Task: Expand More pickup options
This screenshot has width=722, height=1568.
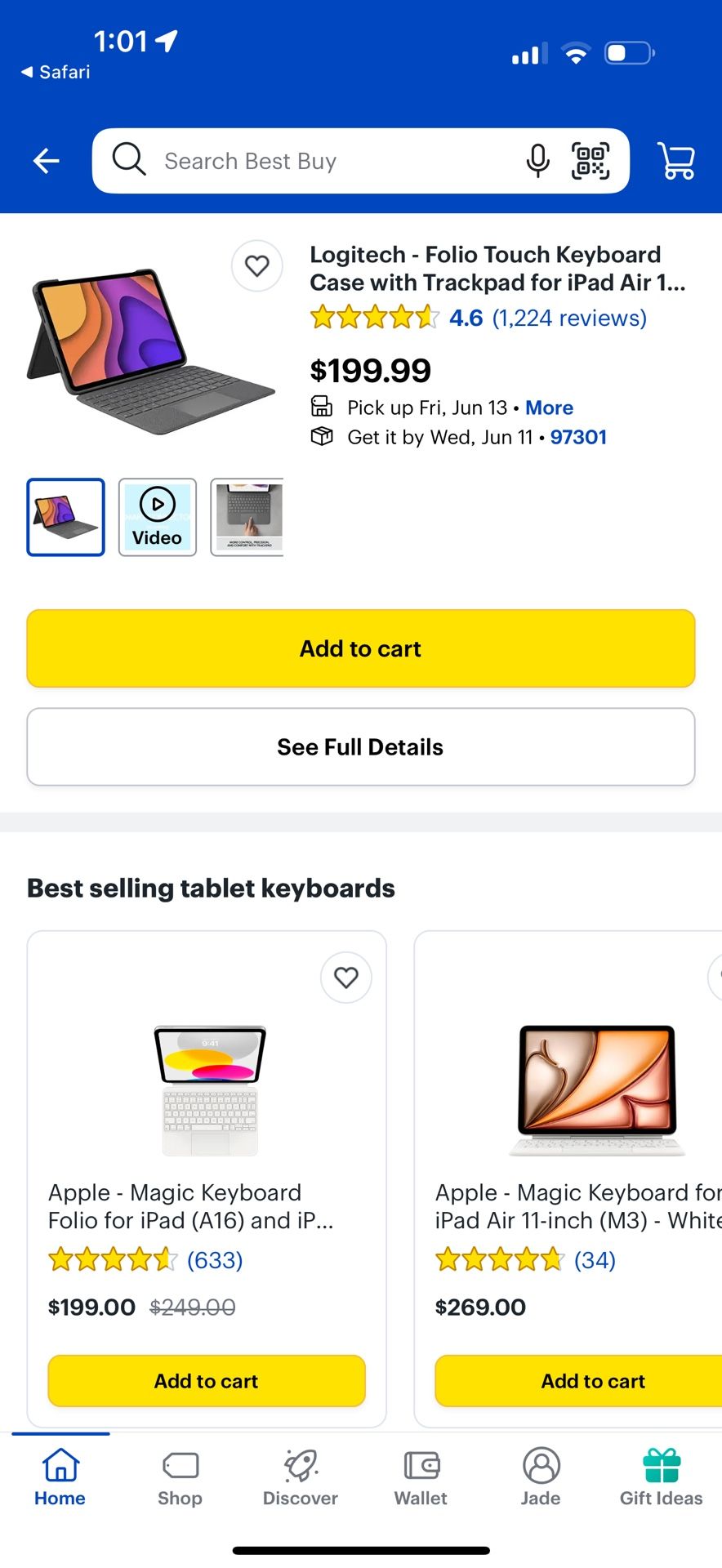Action: point(549,408)
